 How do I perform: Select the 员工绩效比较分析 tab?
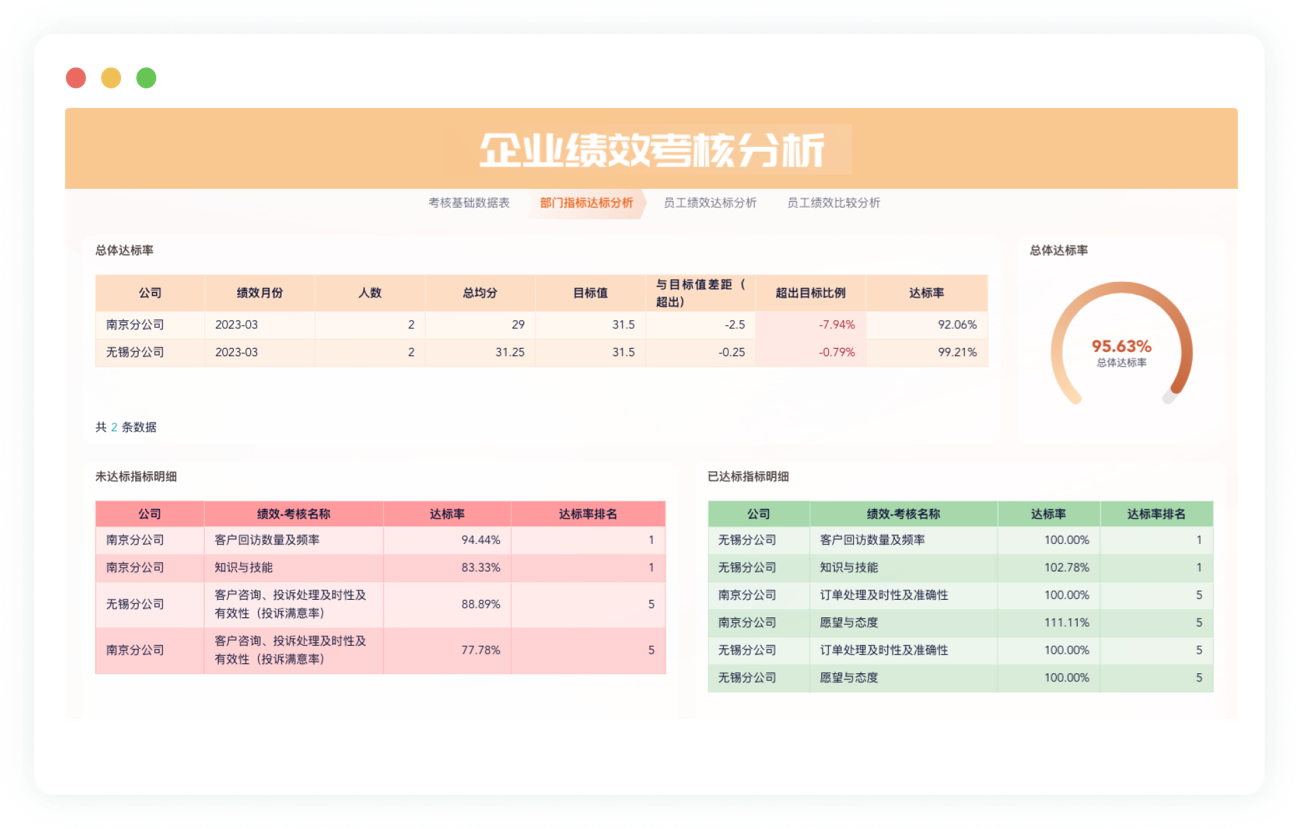[x=831, y=202]
